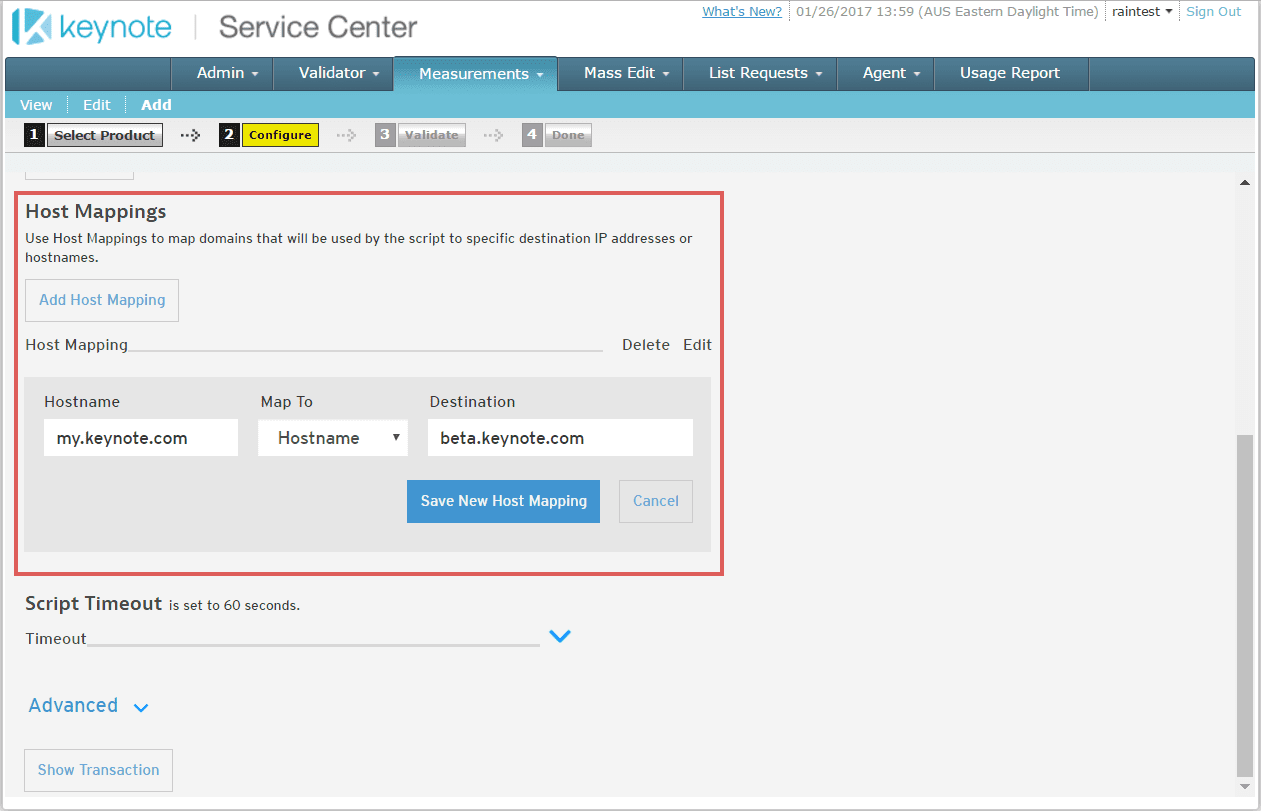
Task: Click the Host Mappings heading
Action: 96,212
